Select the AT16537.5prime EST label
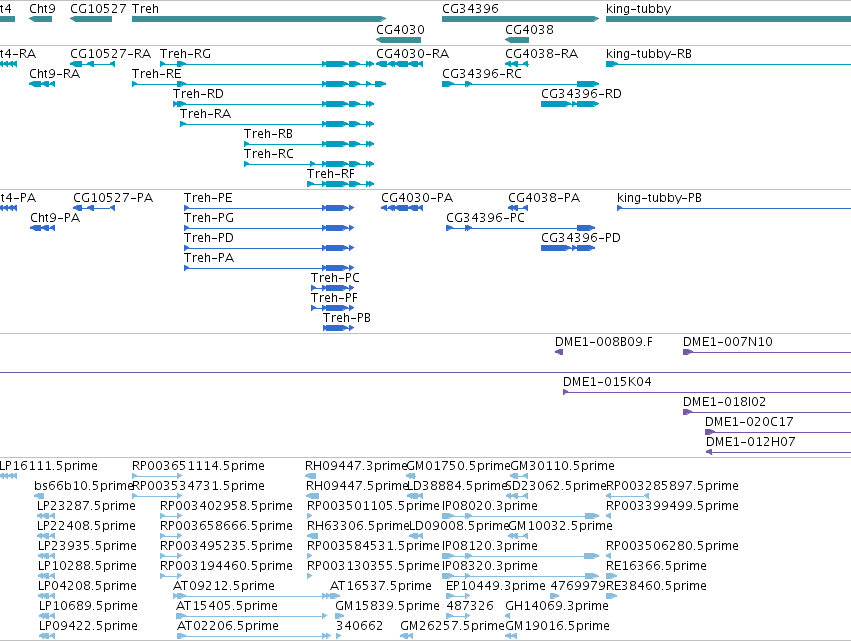 [380, 586]
